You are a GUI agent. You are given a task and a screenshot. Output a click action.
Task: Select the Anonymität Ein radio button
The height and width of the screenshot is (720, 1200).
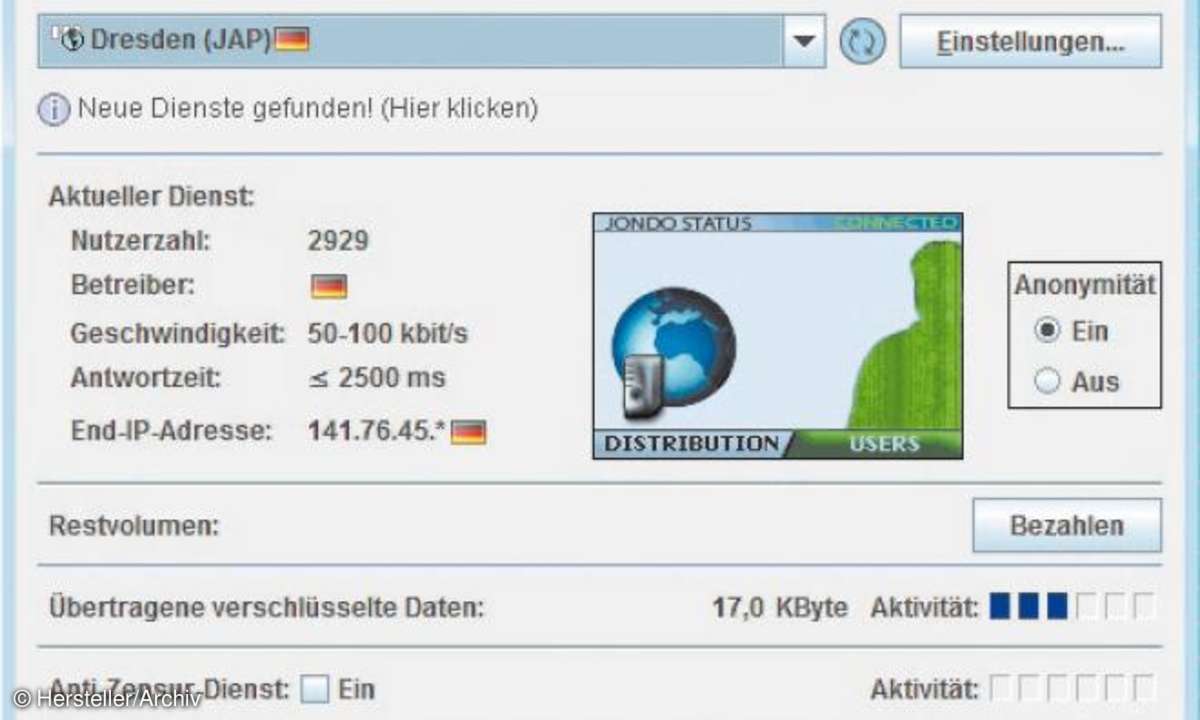(x=1047, y=331)
